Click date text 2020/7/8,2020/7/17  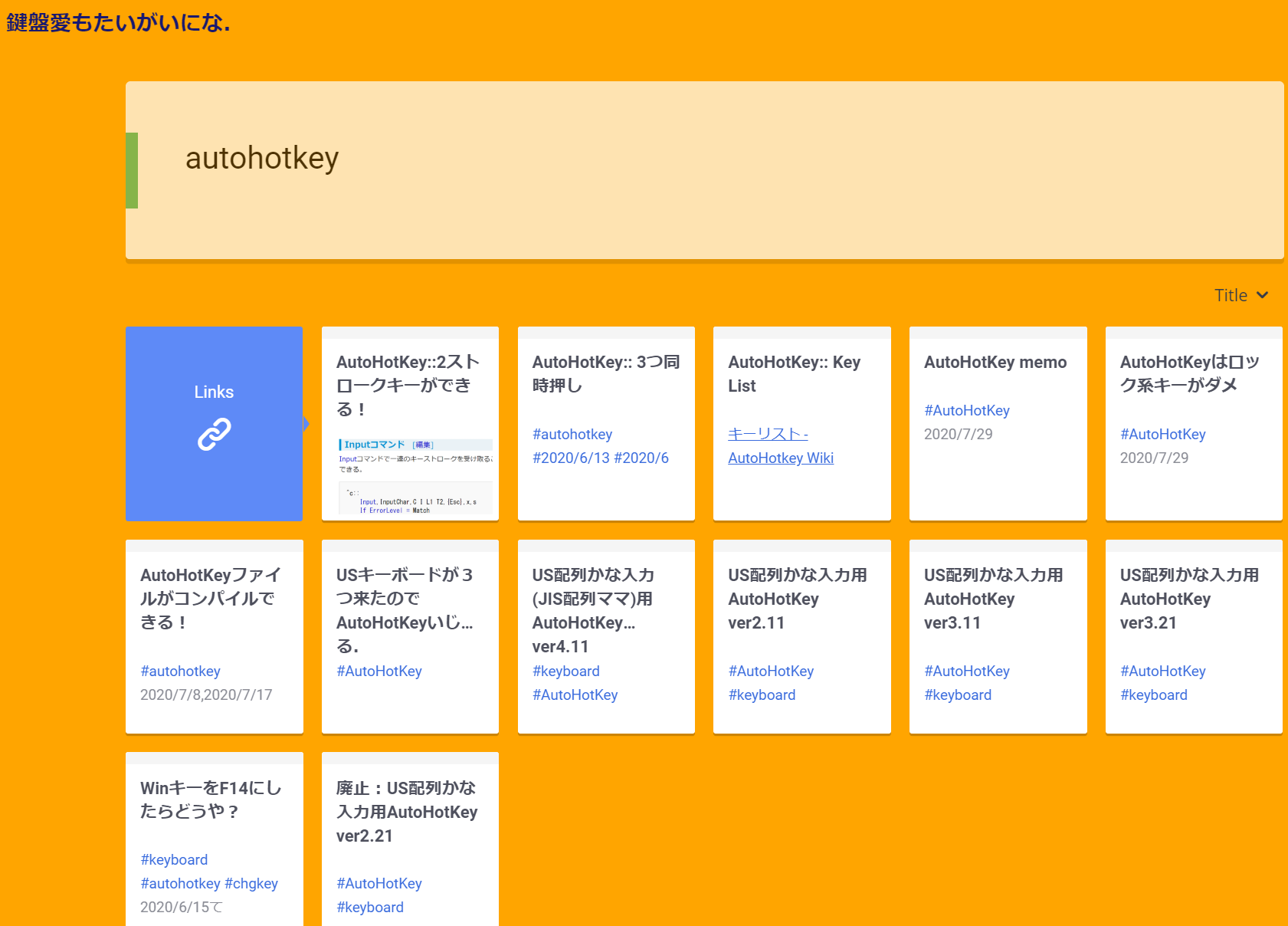tap(206, 695)
